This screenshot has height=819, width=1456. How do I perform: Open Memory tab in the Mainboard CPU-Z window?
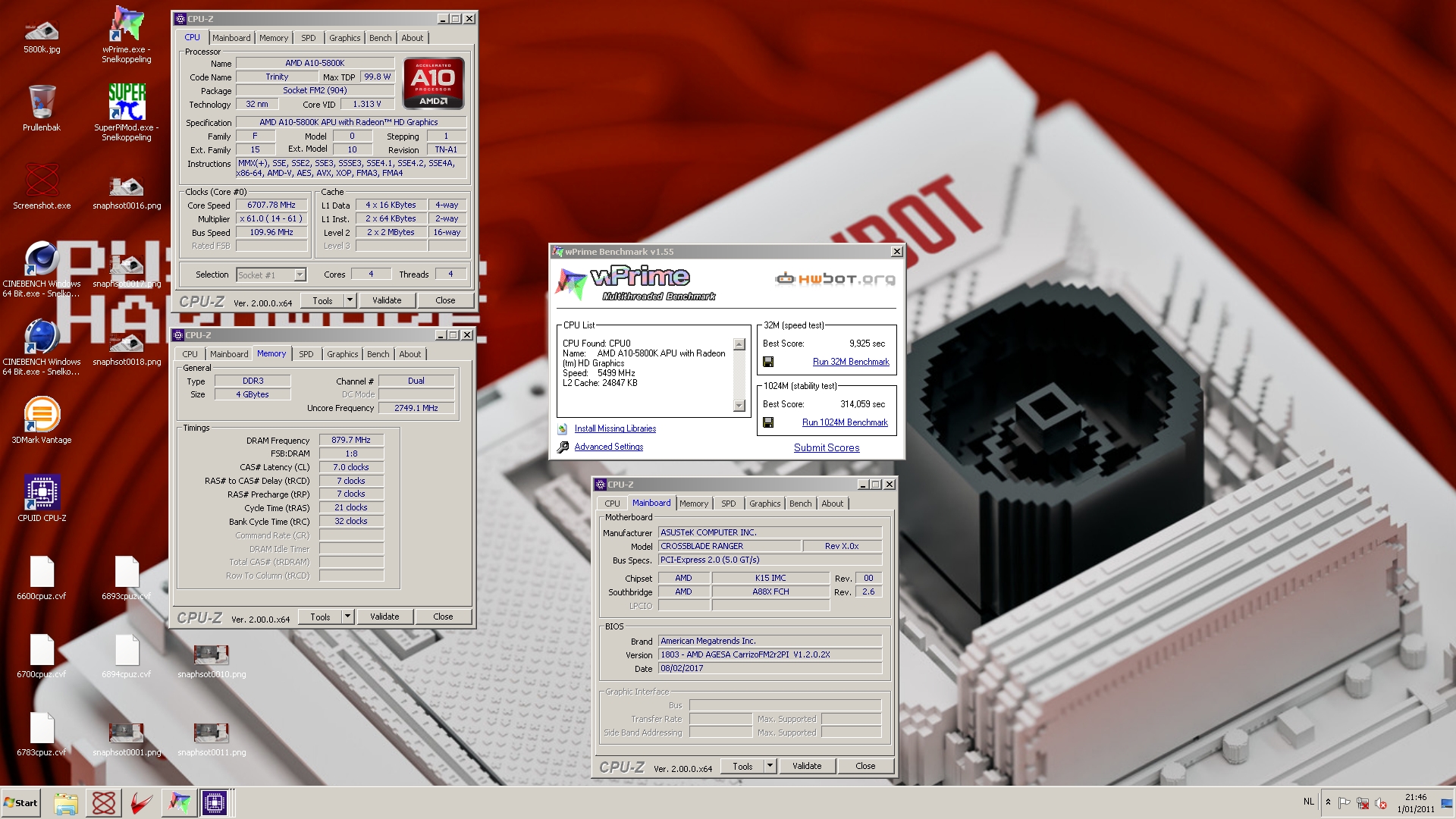[x=694, y=504]
